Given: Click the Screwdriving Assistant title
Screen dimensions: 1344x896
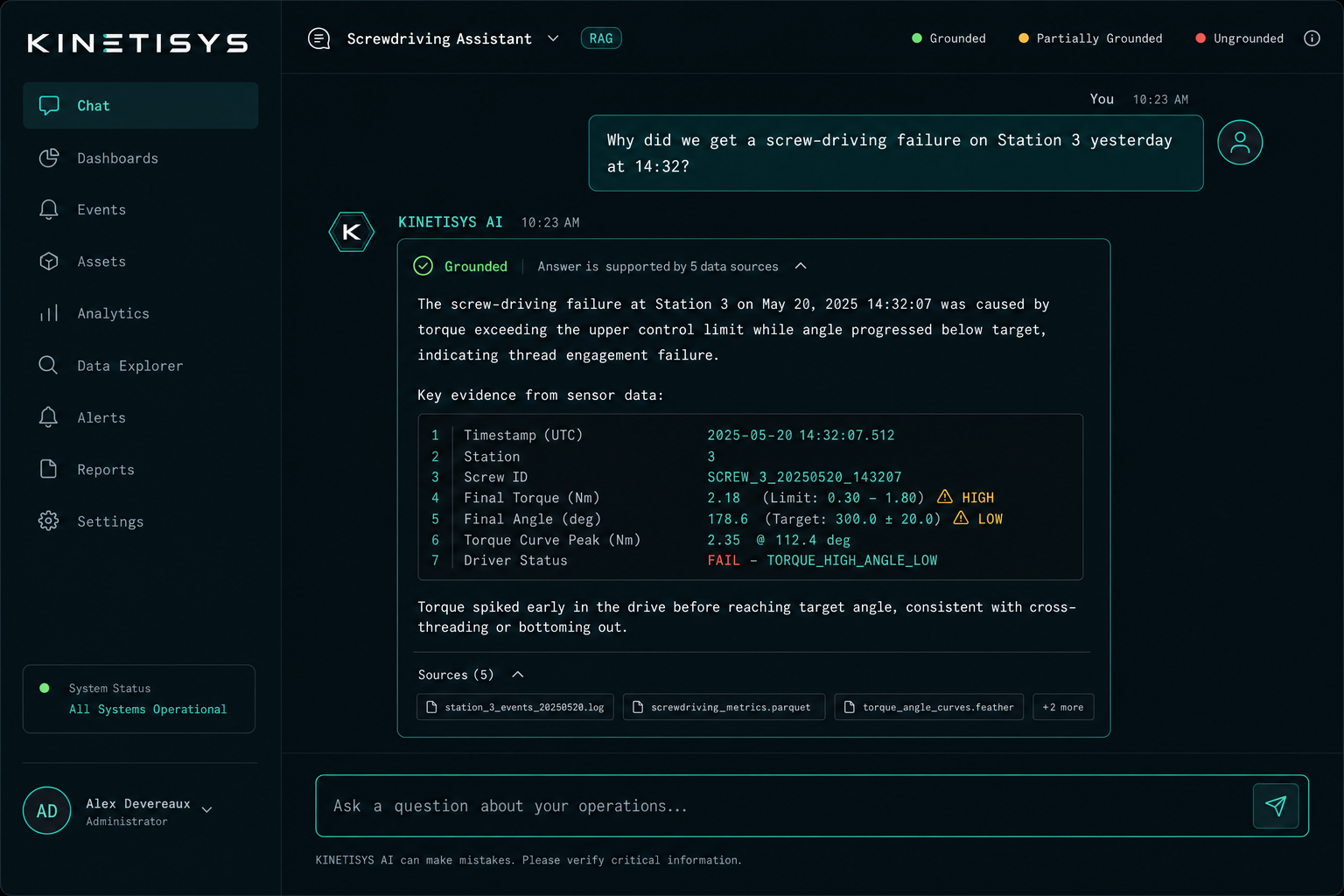Looking at the screenshot, I should [x=439, y=38].
